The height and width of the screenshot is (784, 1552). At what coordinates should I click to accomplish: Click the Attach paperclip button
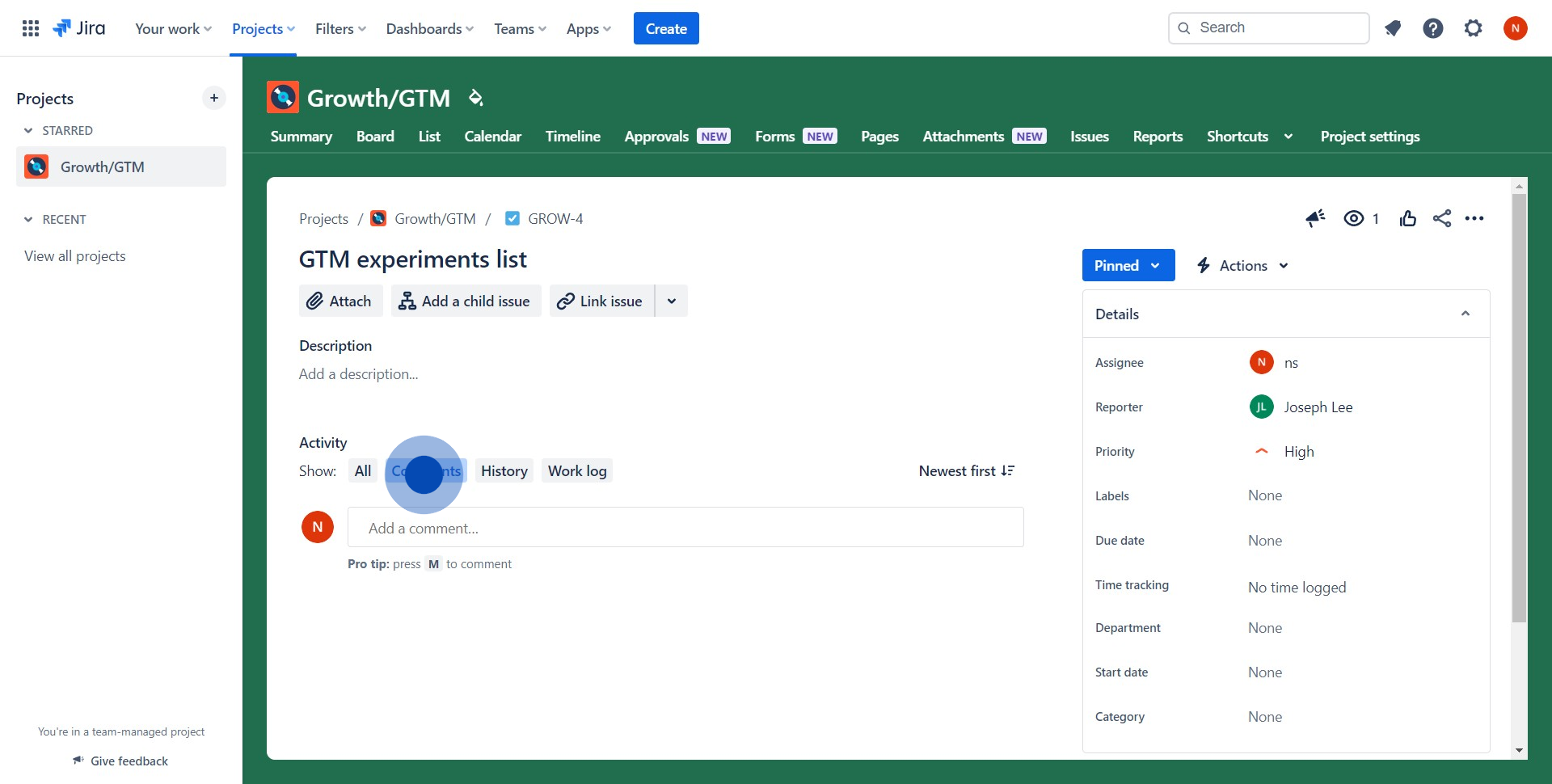click(x=340, y=301)
